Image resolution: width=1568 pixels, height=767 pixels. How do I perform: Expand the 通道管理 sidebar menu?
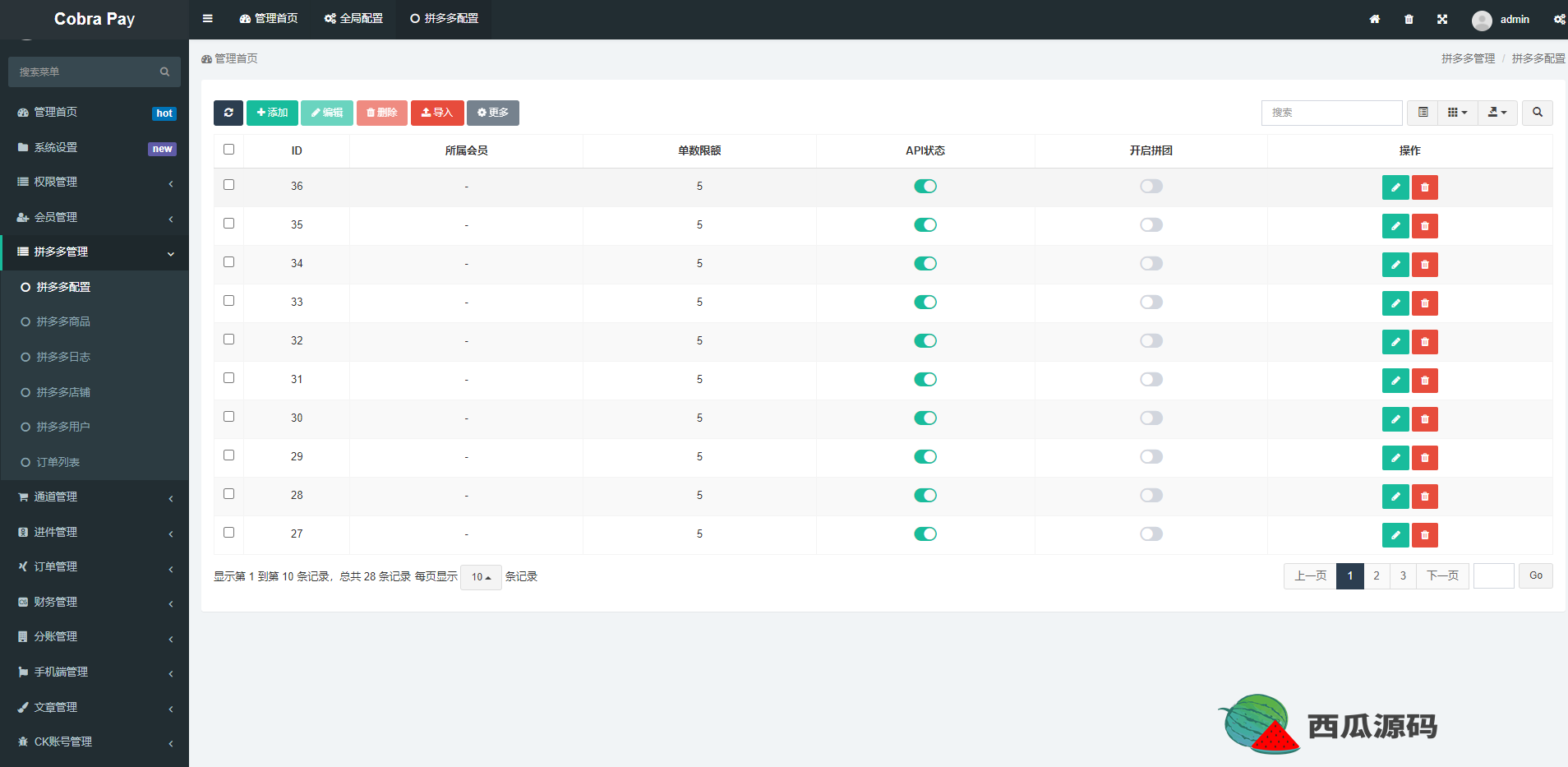point(95,497)
